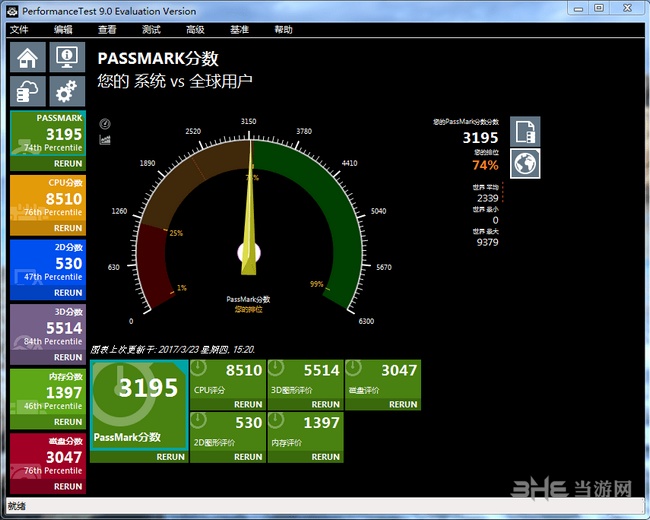
Task: Open the 测试 menu
Action: [151, 29]
